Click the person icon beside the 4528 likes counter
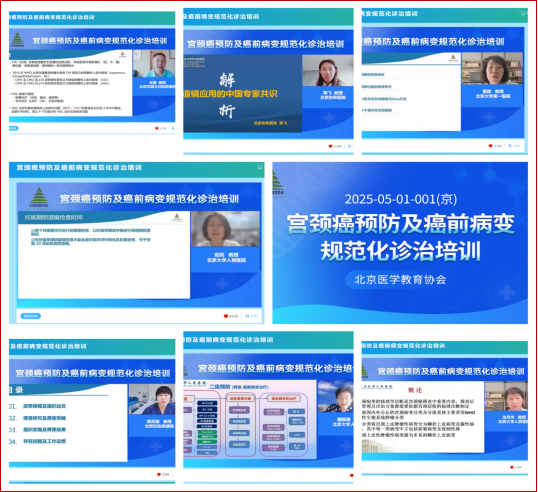Screen dimensions: 538x492 [x=247, y=316]
